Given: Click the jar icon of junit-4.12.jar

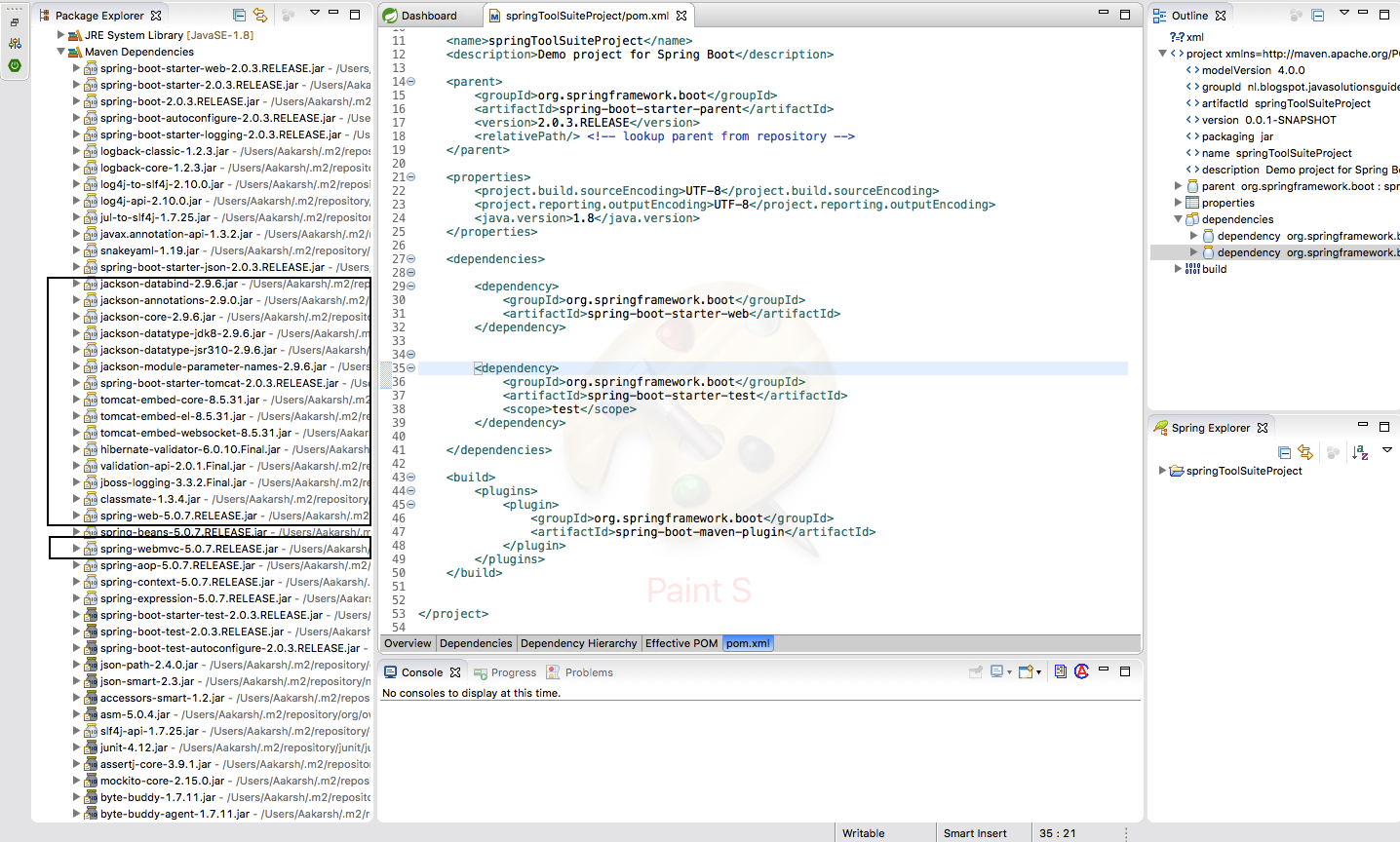Looking at the screenshot, I should (x=90, y=747).
